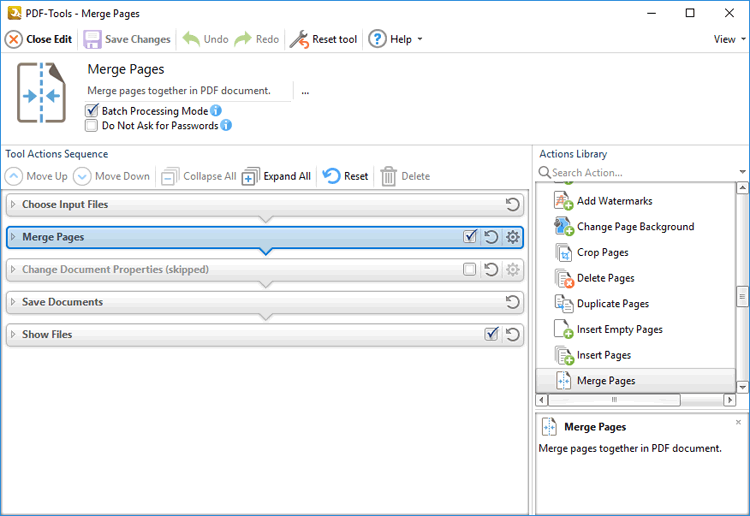Expand the Save Documents step
750x516 pixels.
[x=13, y=302]
